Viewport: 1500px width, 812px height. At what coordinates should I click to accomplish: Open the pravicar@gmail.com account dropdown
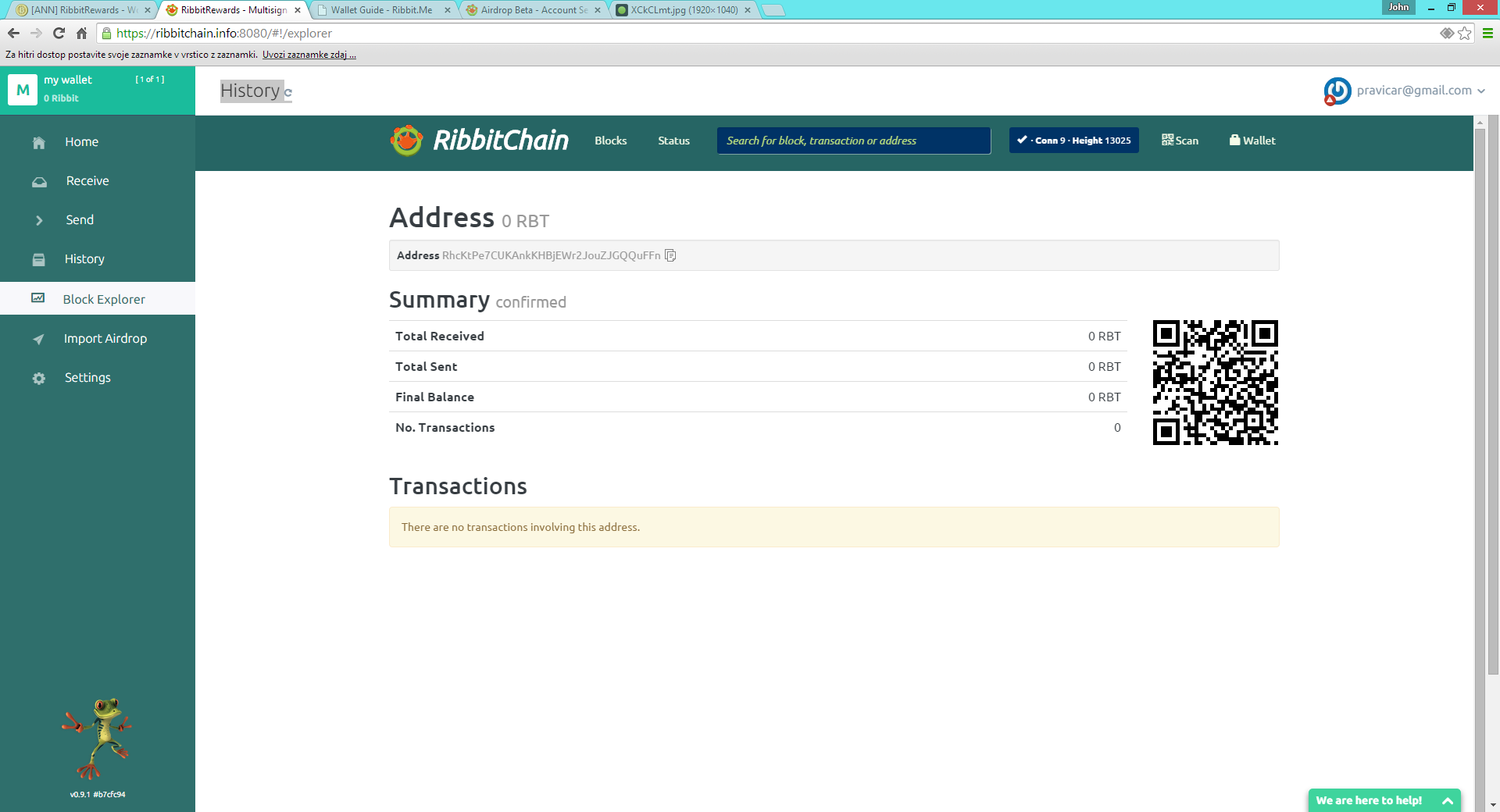(1420, 91)
